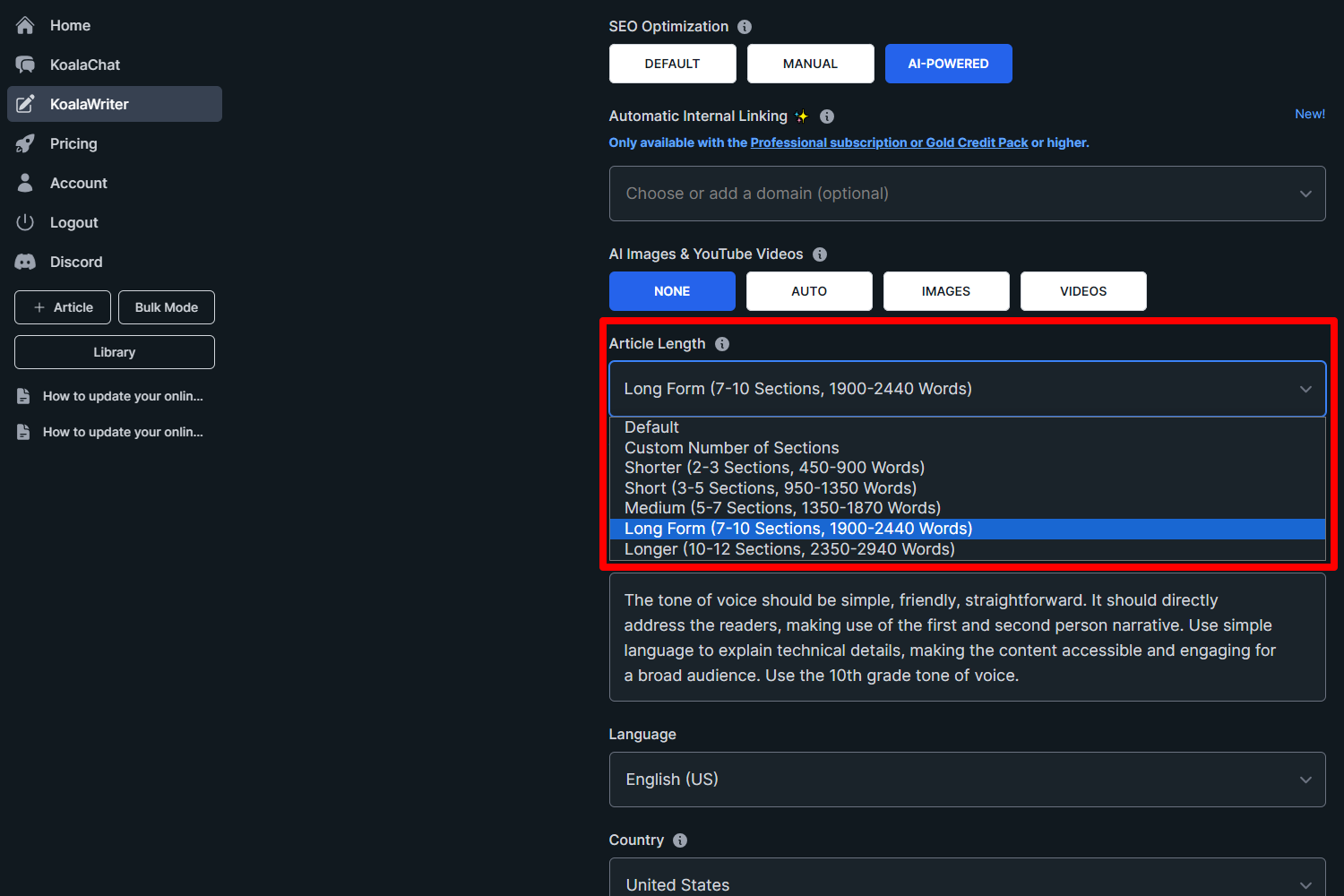Click the Logout power icon
This screenshot has width=1344, height=896.
[x=25, y=222]
